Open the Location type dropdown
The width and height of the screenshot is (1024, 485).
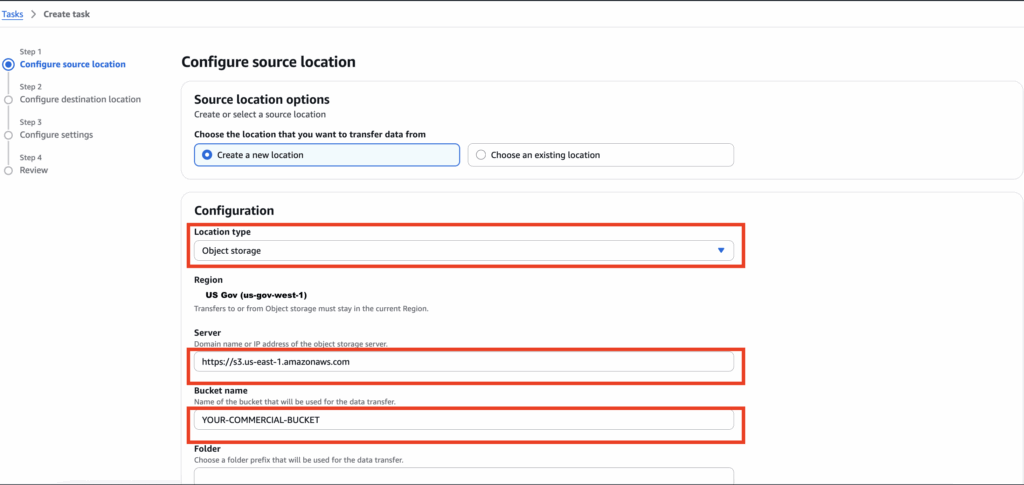click(x=462, y=251)
